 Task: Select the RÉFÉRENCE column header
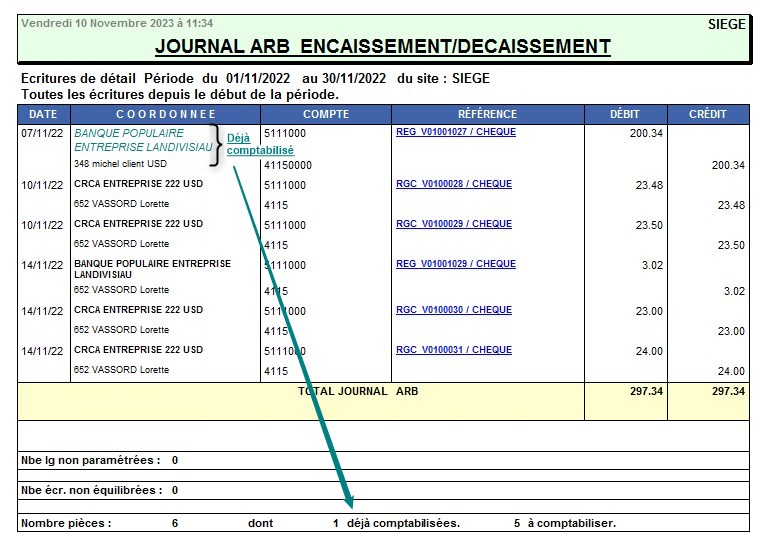pyautogui.click(x=487, y=114)
